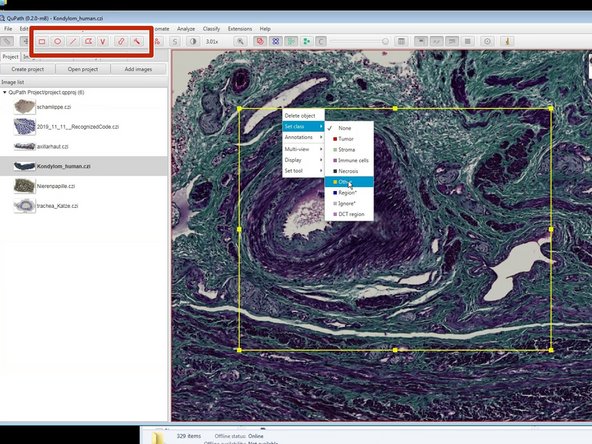Expand the Display submenu

[x=303, y=160]
